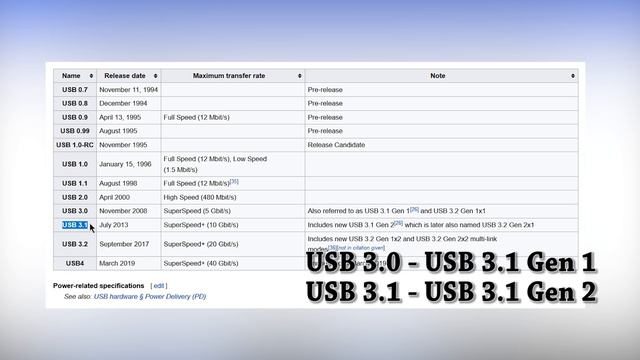
Task: Open citation 35 next to USB 1.1 speed
Action: (234, 181)
